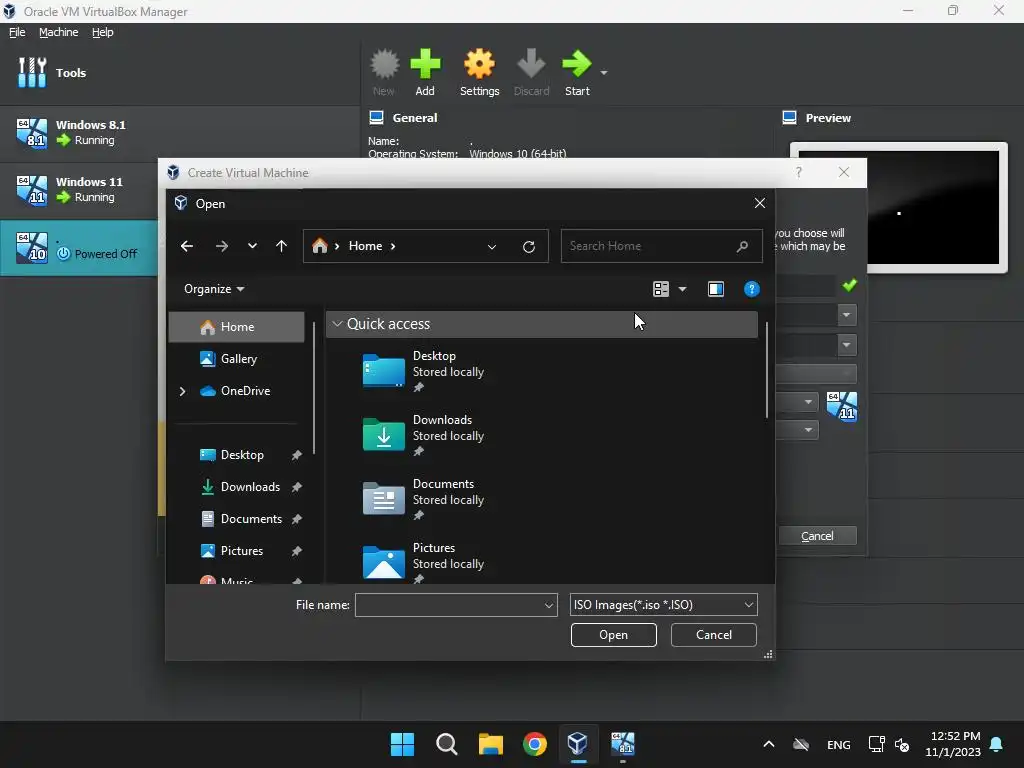
Task: Open the ISO Images file type dropdown
Action: (663, 605)
